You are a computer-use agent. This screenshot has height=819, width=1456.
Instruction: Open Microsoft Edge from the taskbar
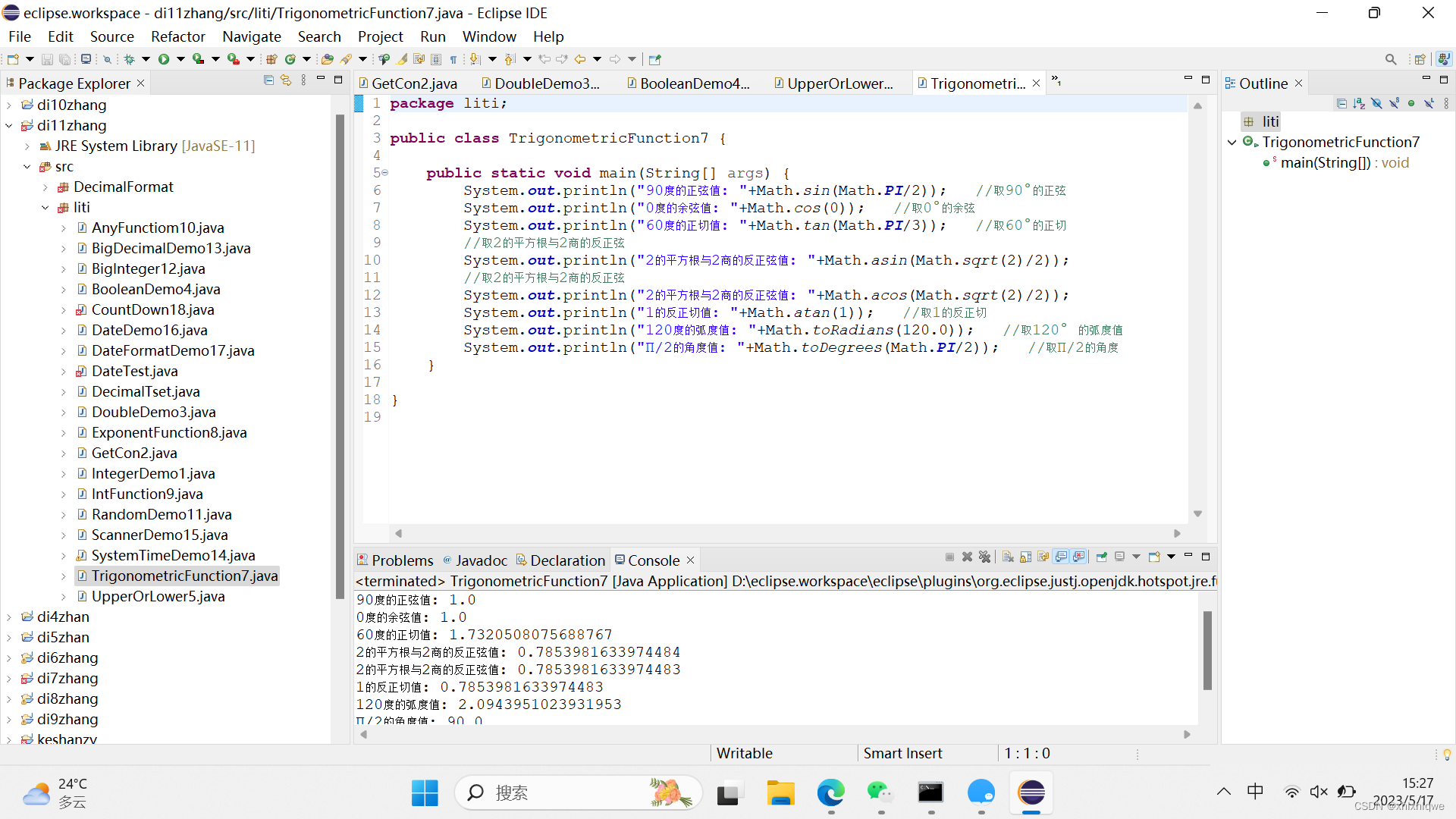(x=830, y=793)
